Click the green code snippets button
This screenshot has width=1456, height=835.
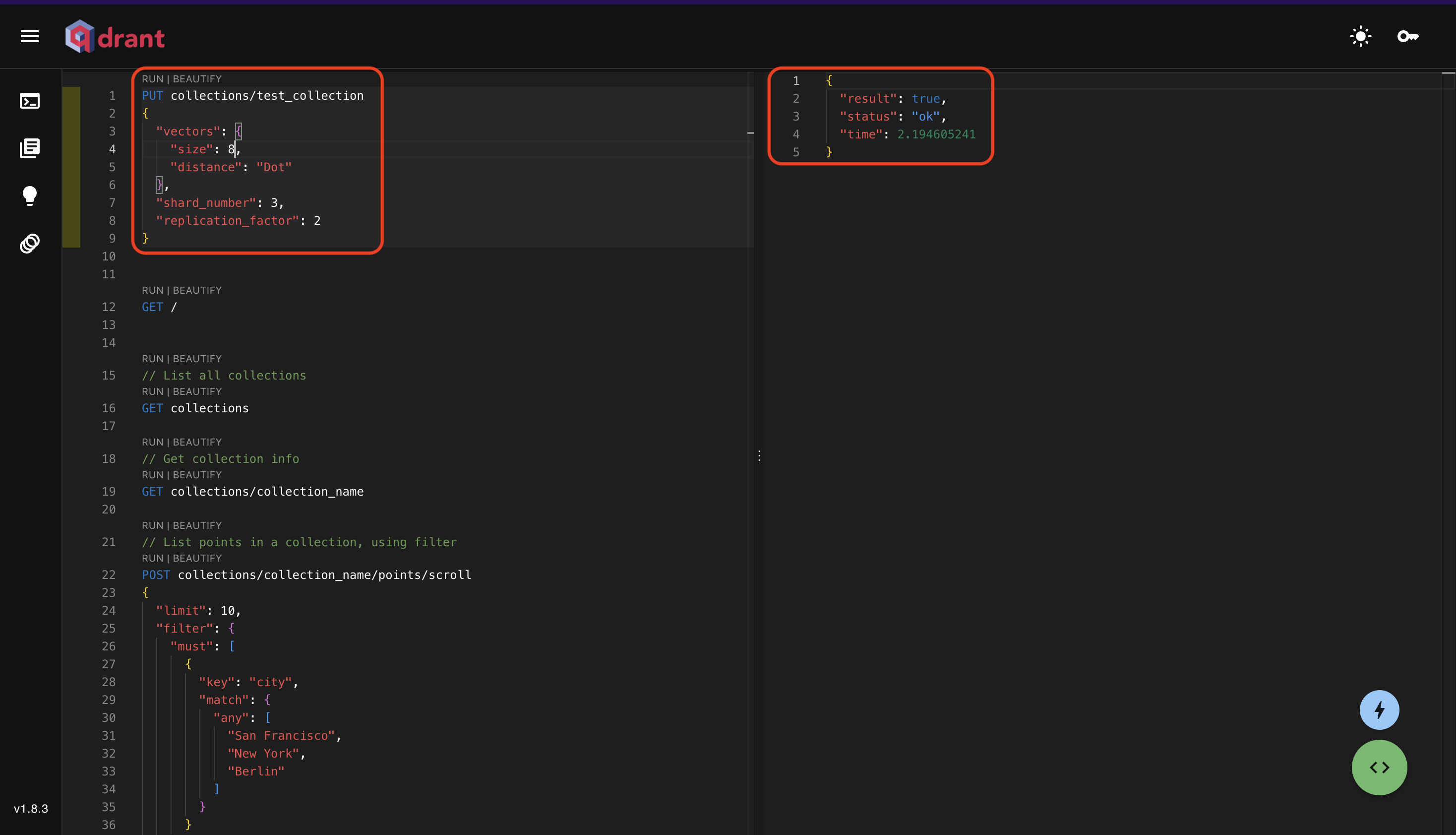point(1379,768)
